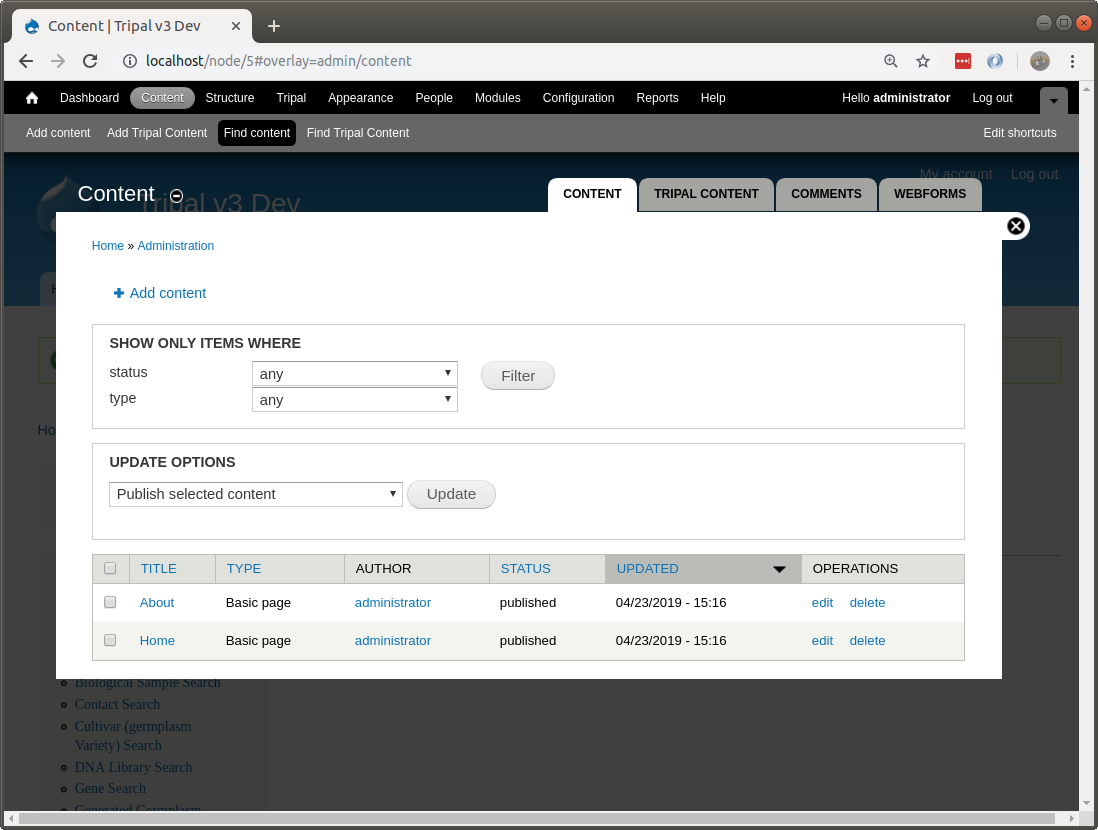Image resolution: width=1098 pixels, height=830 pixels.
Task: Switch to the Tripal Content tab
Action: [x=706, y=194]
